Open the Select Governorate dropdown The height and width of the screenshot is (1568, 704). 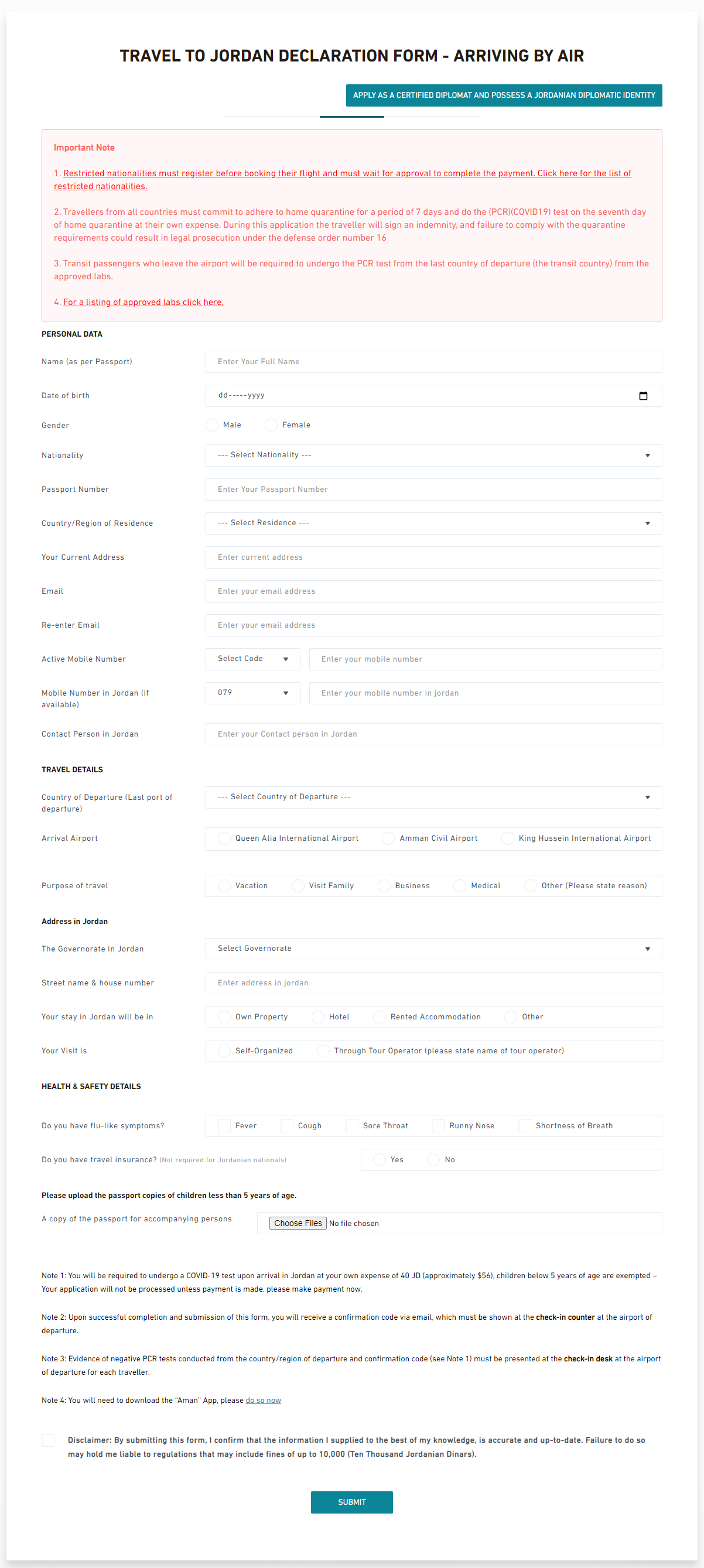pos(433,949)
